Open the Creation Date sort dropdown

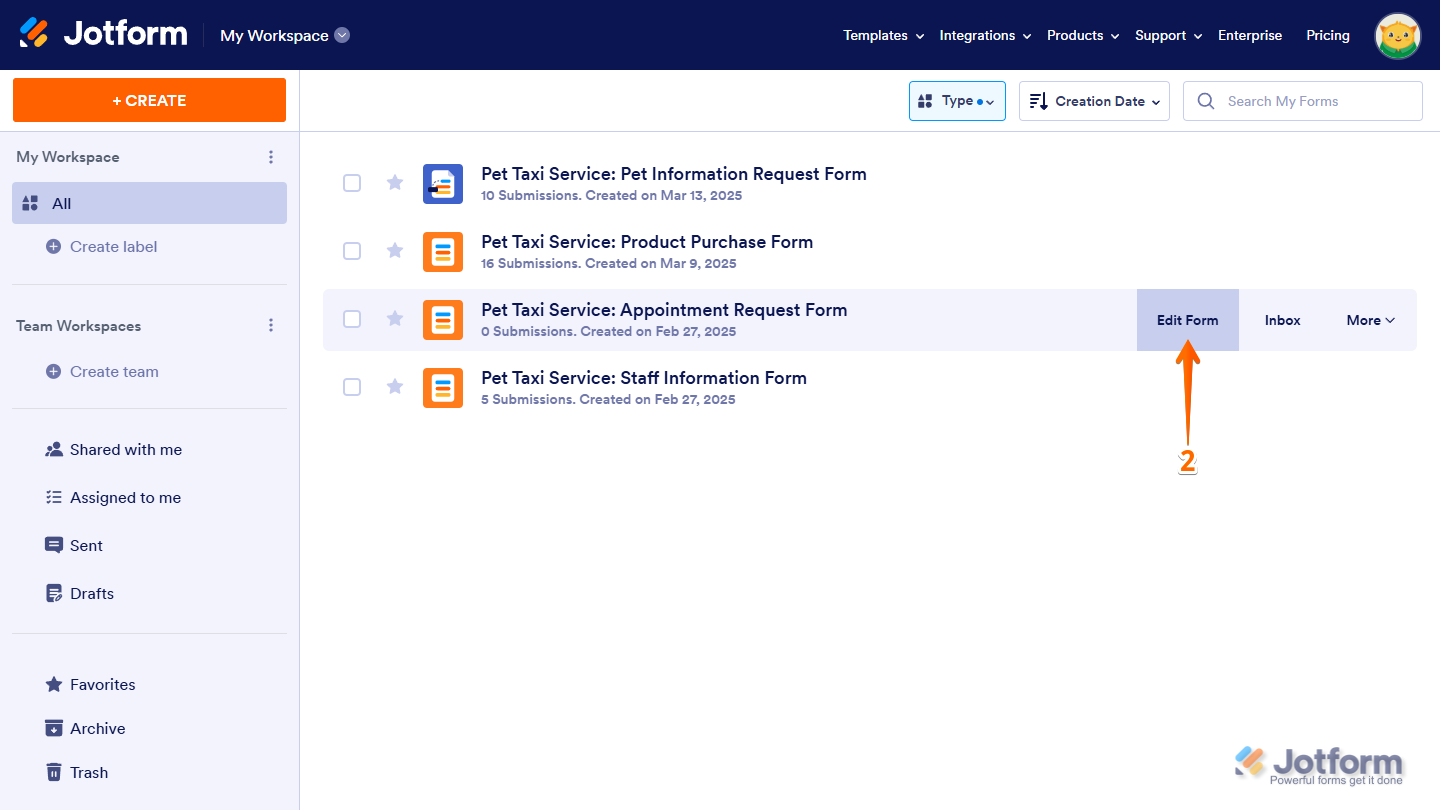(1094, 101)
